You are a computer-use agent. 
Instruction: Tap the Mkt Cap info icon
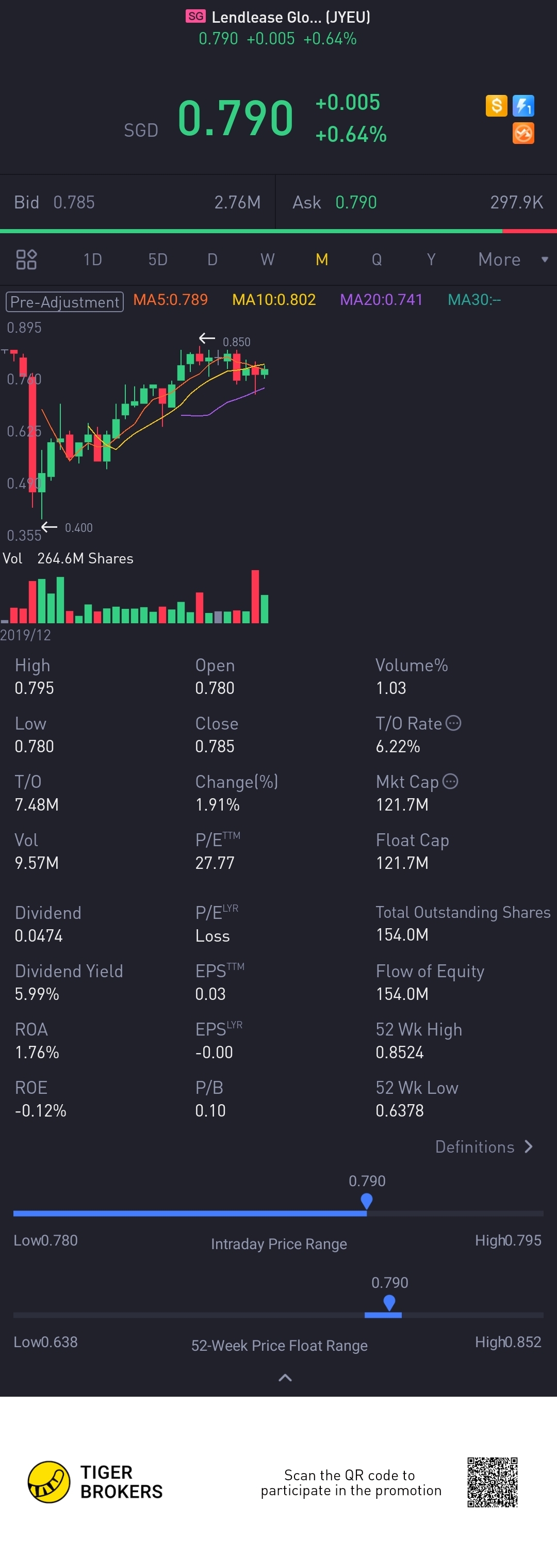[x=450, y=781]
